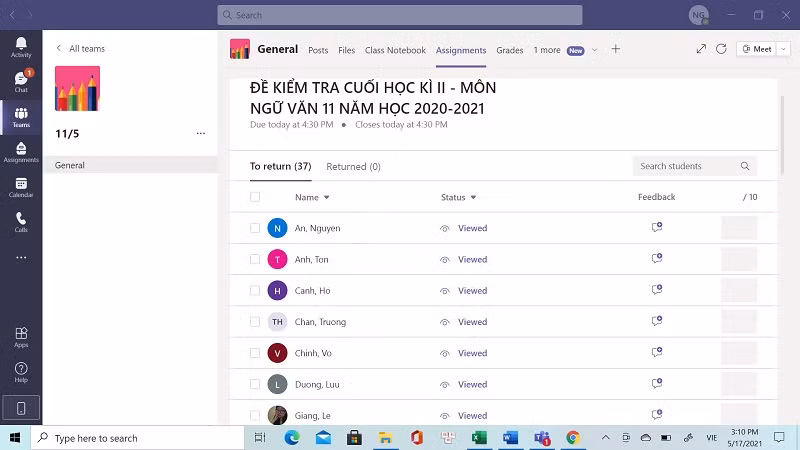Expand the tab to full screen

[701, 49]
